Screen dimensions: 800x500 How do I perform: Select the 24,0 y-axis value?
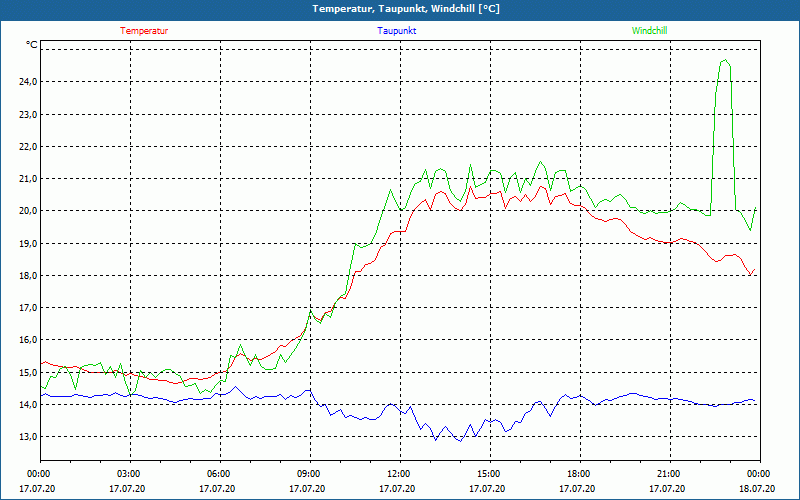click(x=28, y=82)
